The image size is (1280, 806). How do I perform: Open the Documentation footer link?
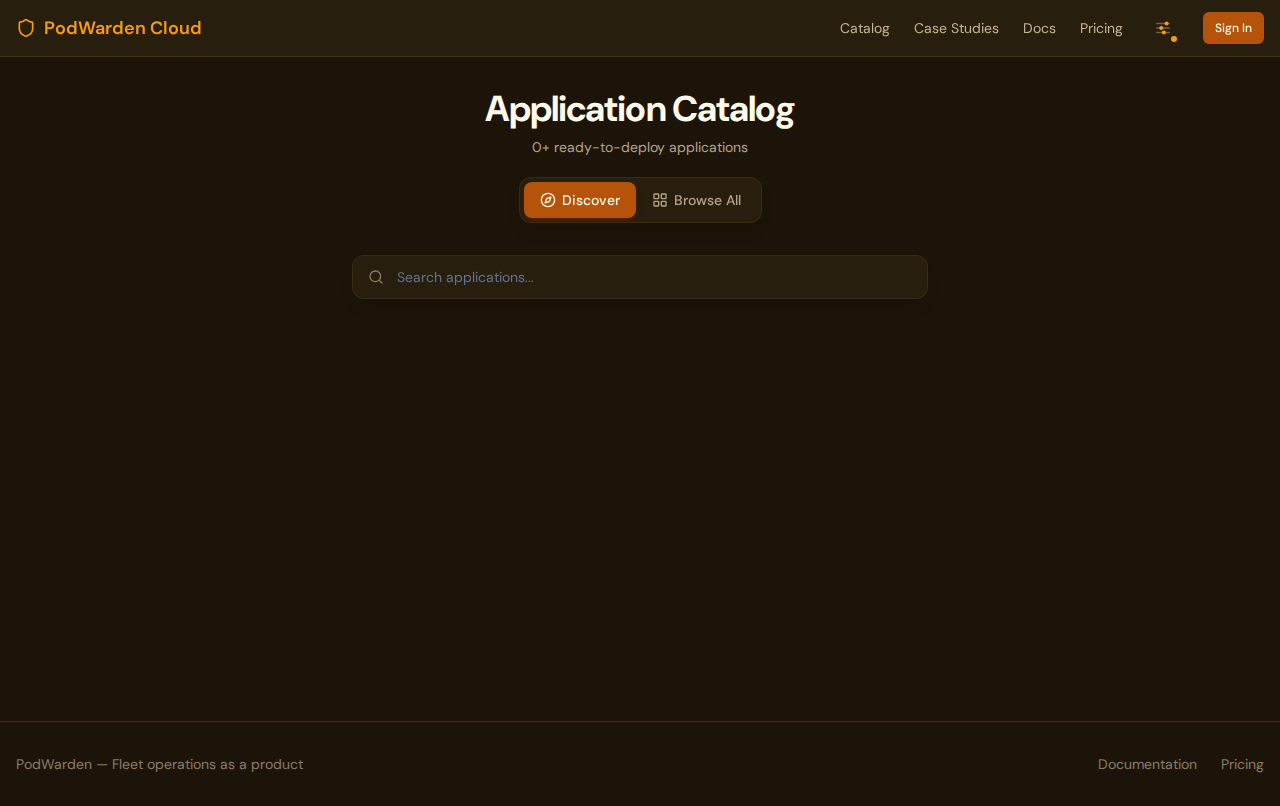1147,764
